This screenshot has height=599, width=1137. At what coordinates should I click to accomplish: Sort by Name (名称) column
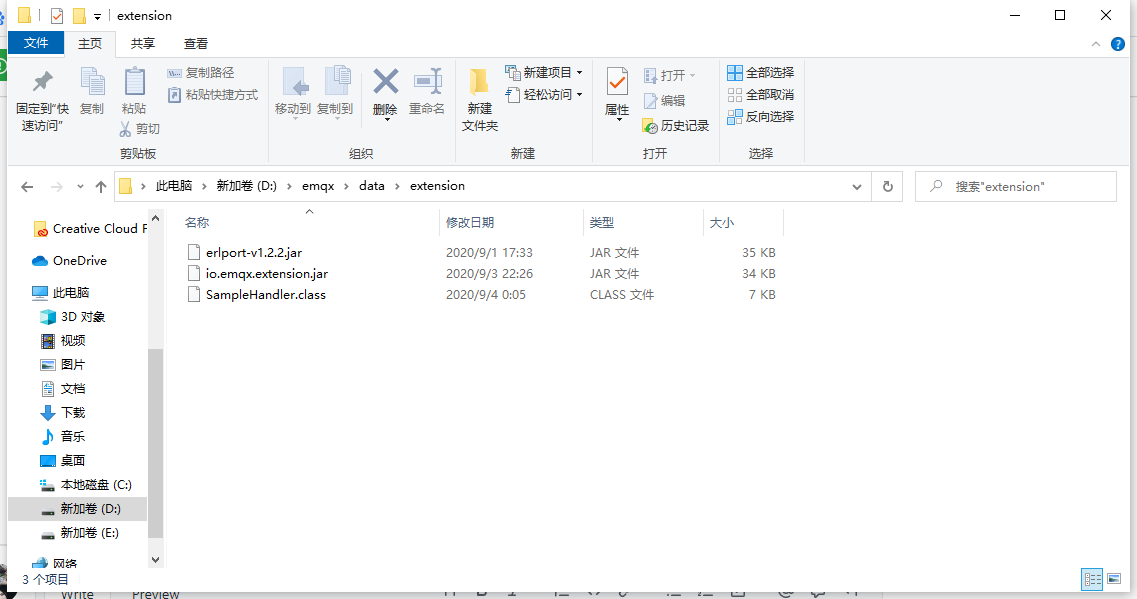[x=197, y=223]
